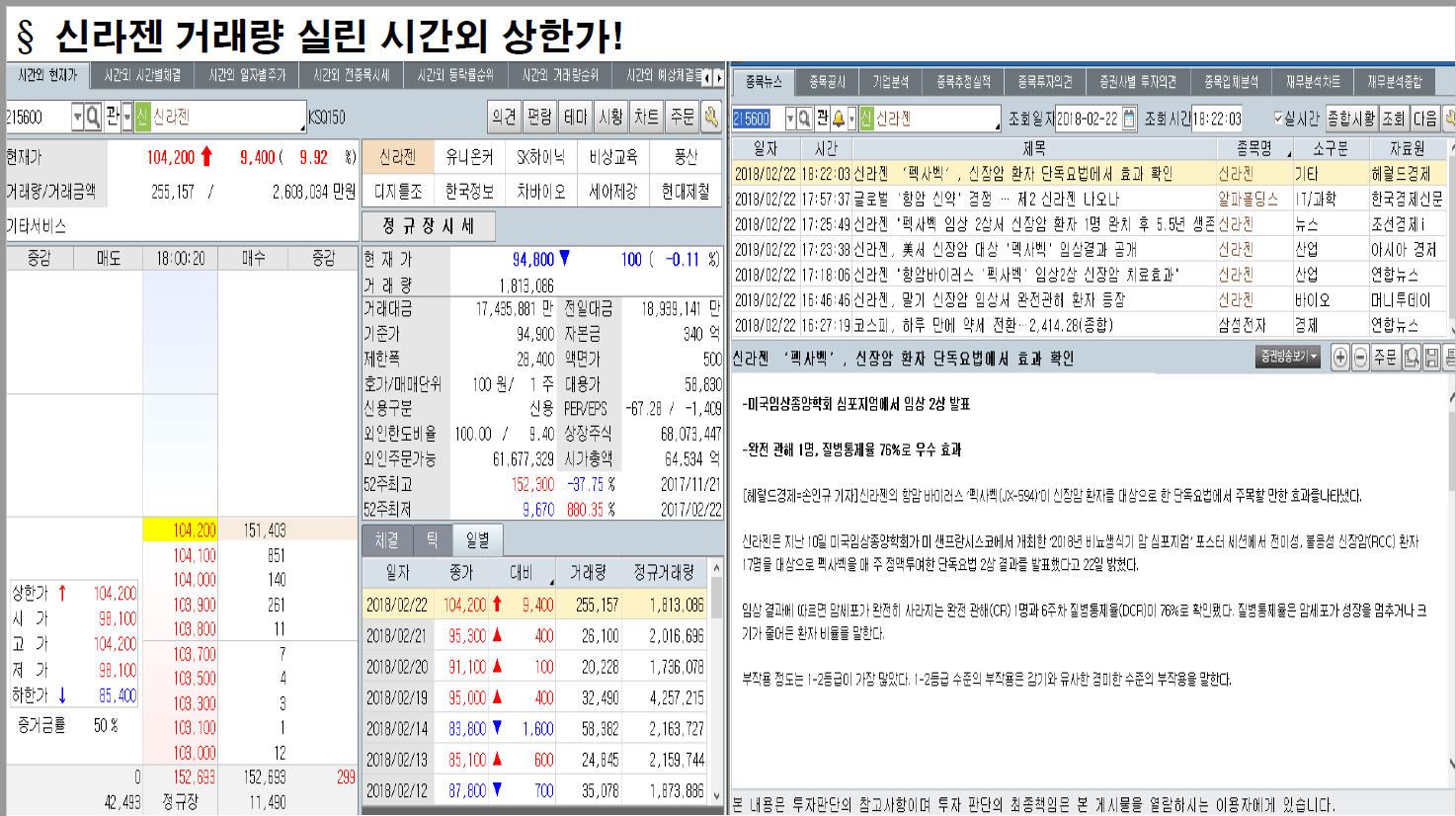Open the 증권방송보기 dropdown

click(x=1289, y=357)
